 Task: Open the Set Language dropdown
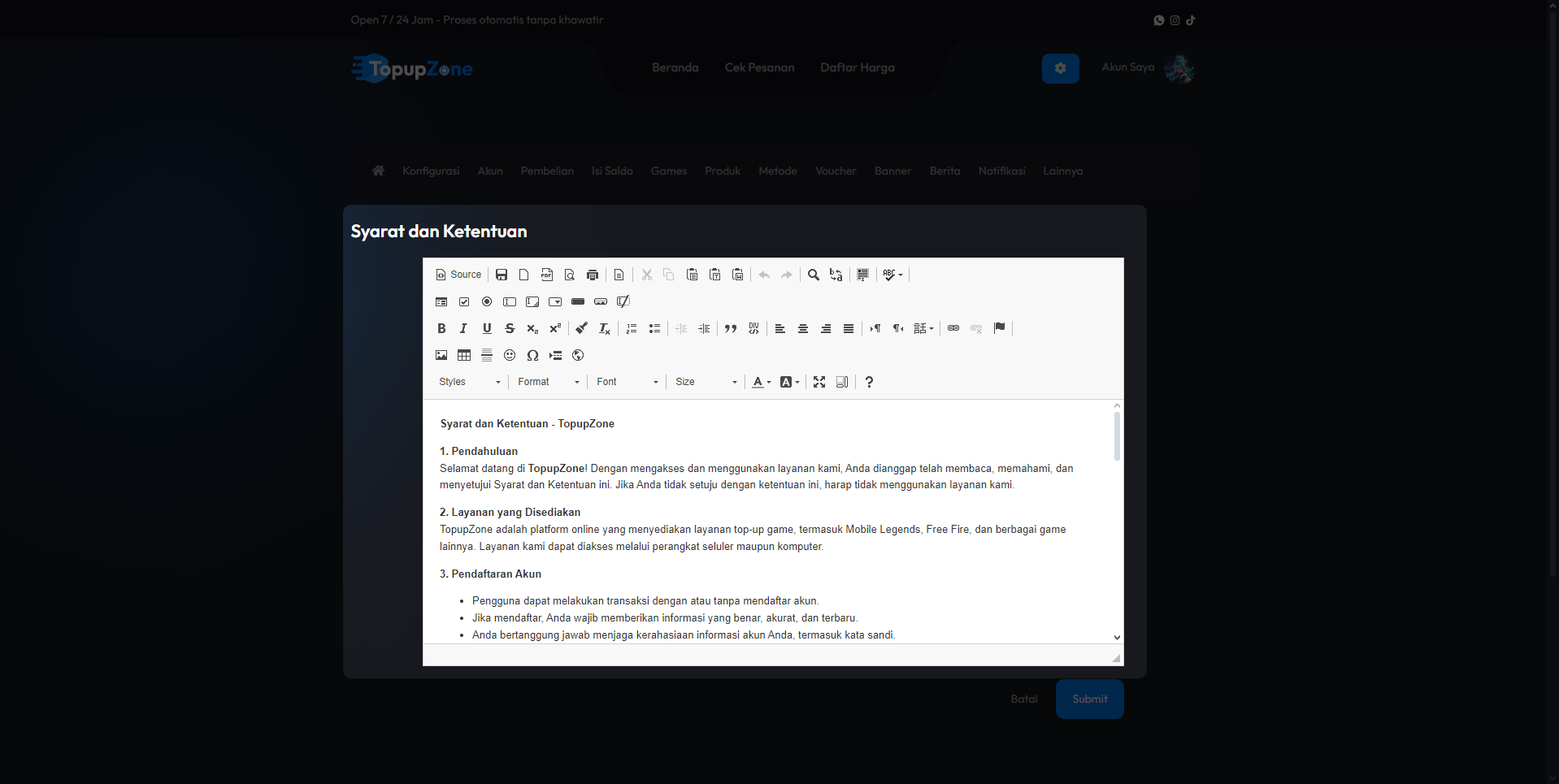pyautogui.click(x=924, y=328)
